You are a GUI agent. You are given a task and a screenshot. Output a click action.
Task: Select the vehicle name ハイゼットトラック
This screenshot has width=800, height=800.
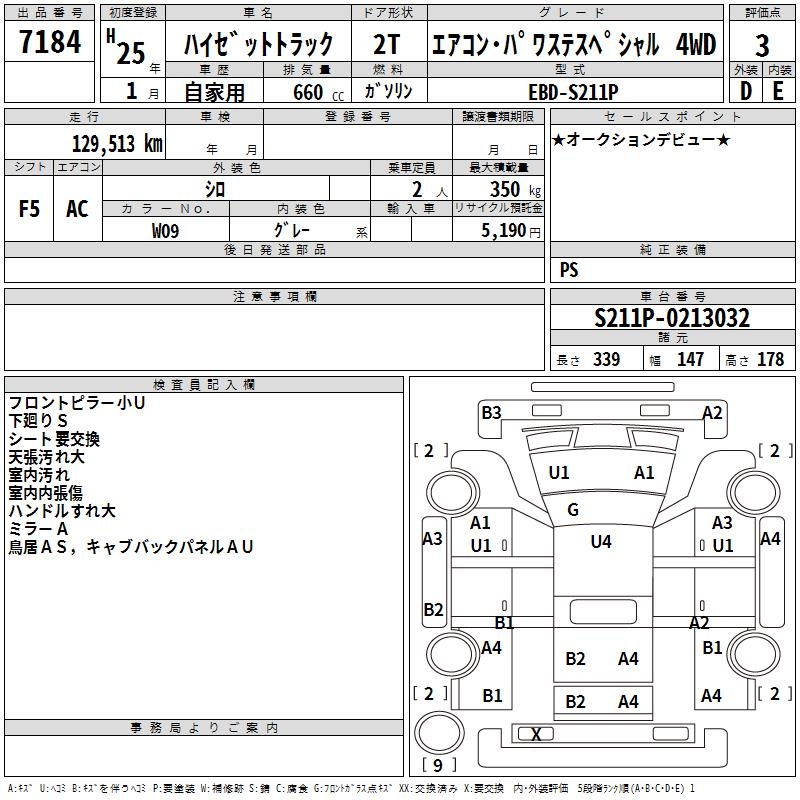coord(258,44)
